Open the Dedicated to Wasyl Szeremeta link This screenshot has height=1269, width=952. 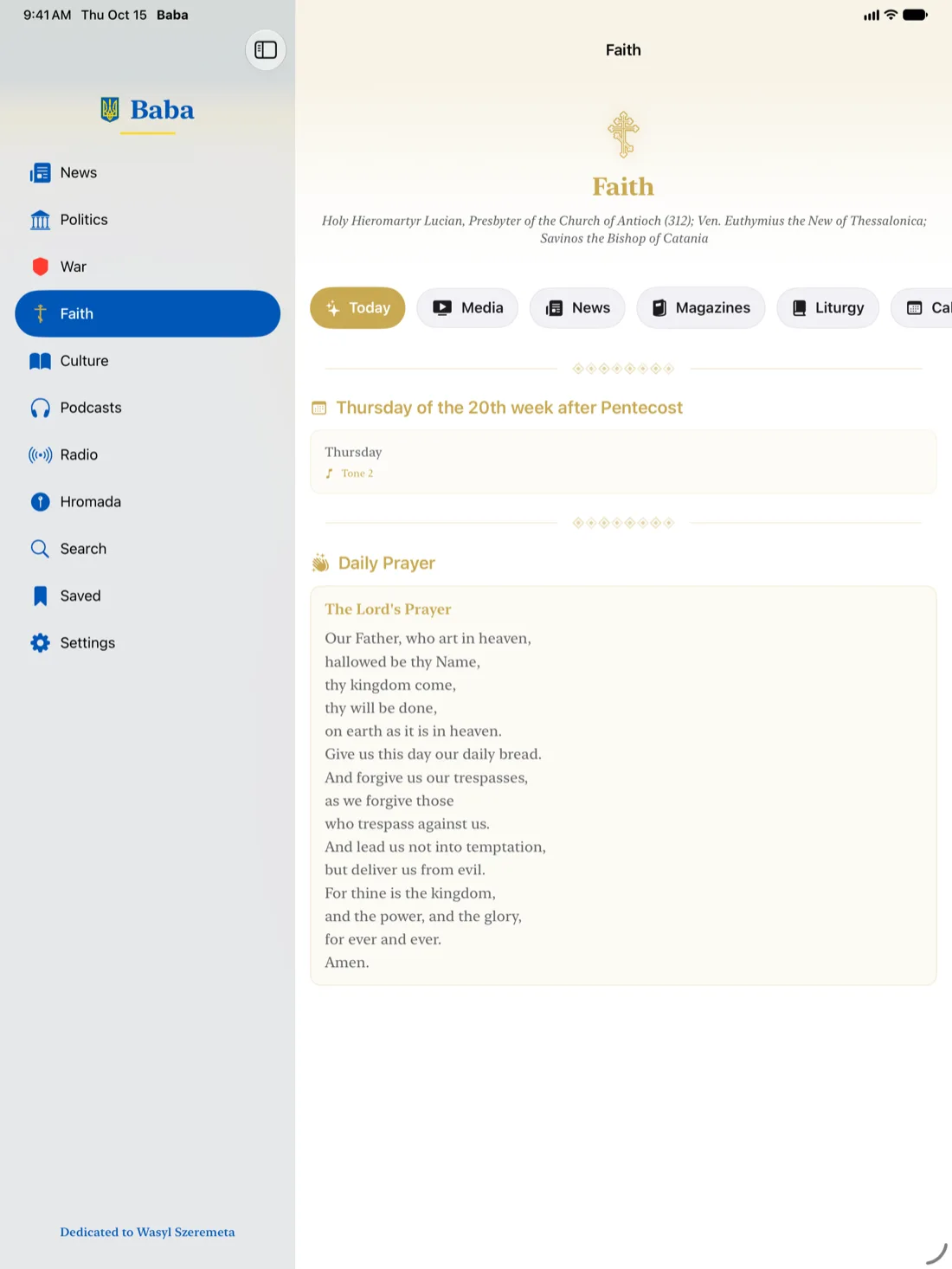point(147,1232)
